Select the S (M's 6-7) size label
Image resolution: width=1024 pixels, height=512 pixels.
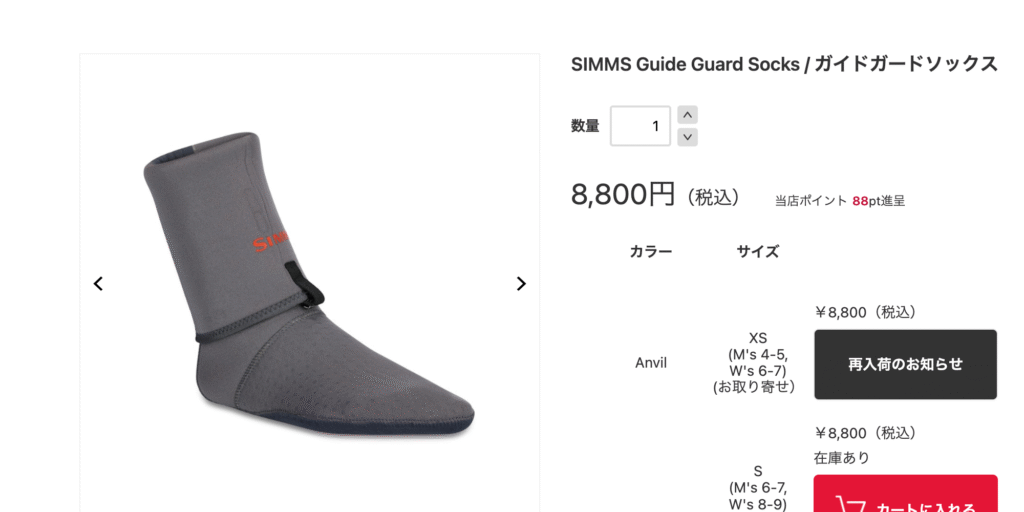758,488
